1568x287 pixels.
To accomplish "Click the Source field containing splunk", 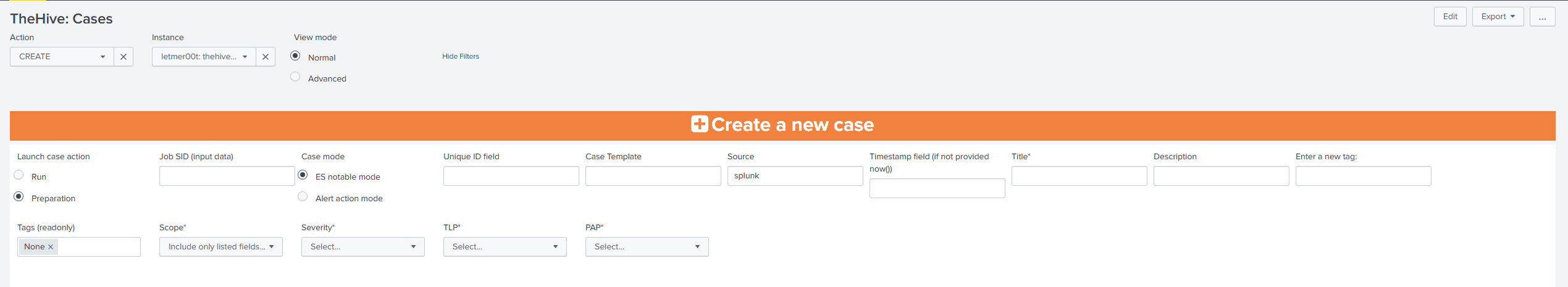I will pyautogui.click(x=795, y=176).
